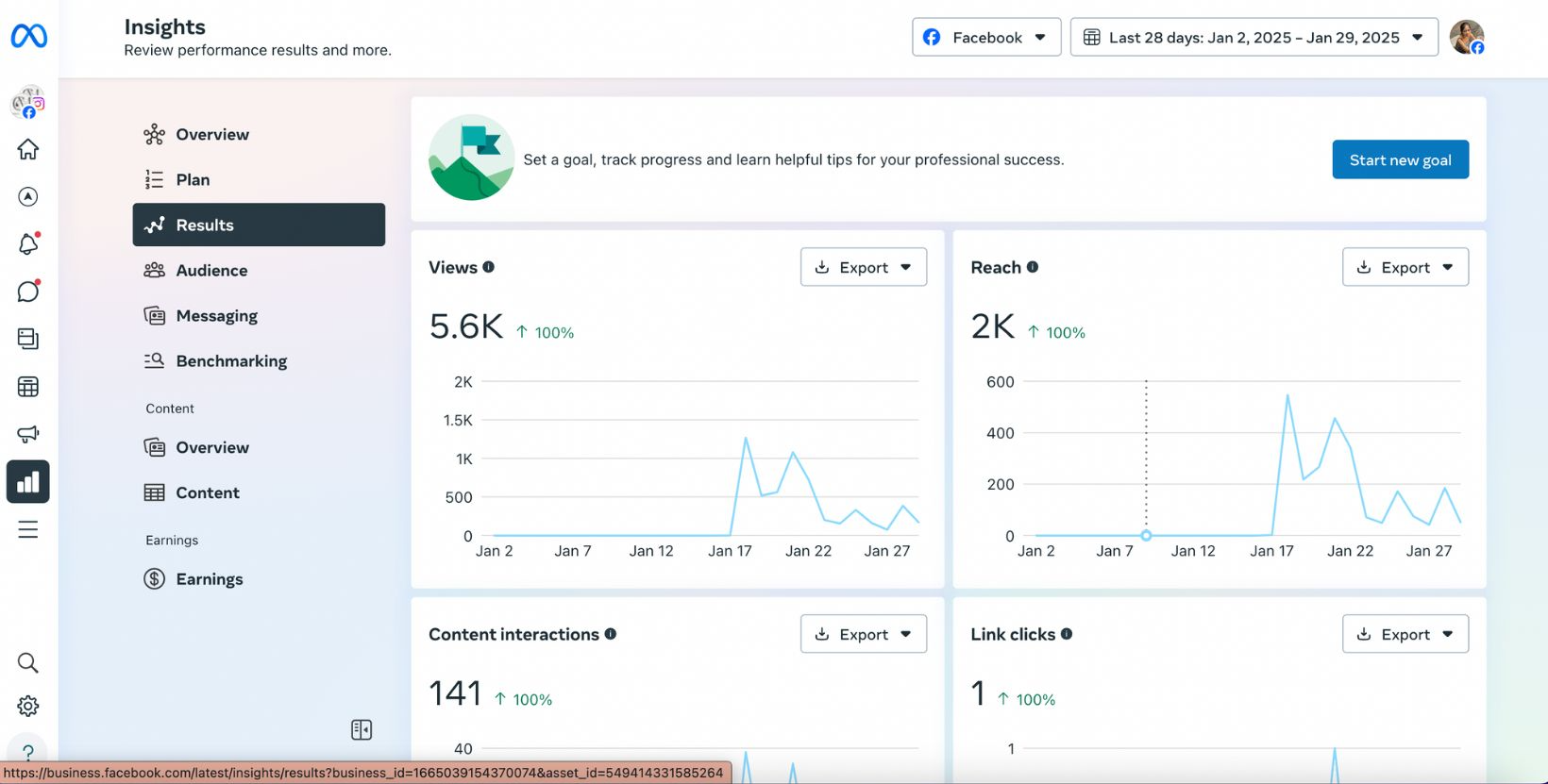
Task: Click the data point marker on Reach chart
Action: click(1146, 535)
